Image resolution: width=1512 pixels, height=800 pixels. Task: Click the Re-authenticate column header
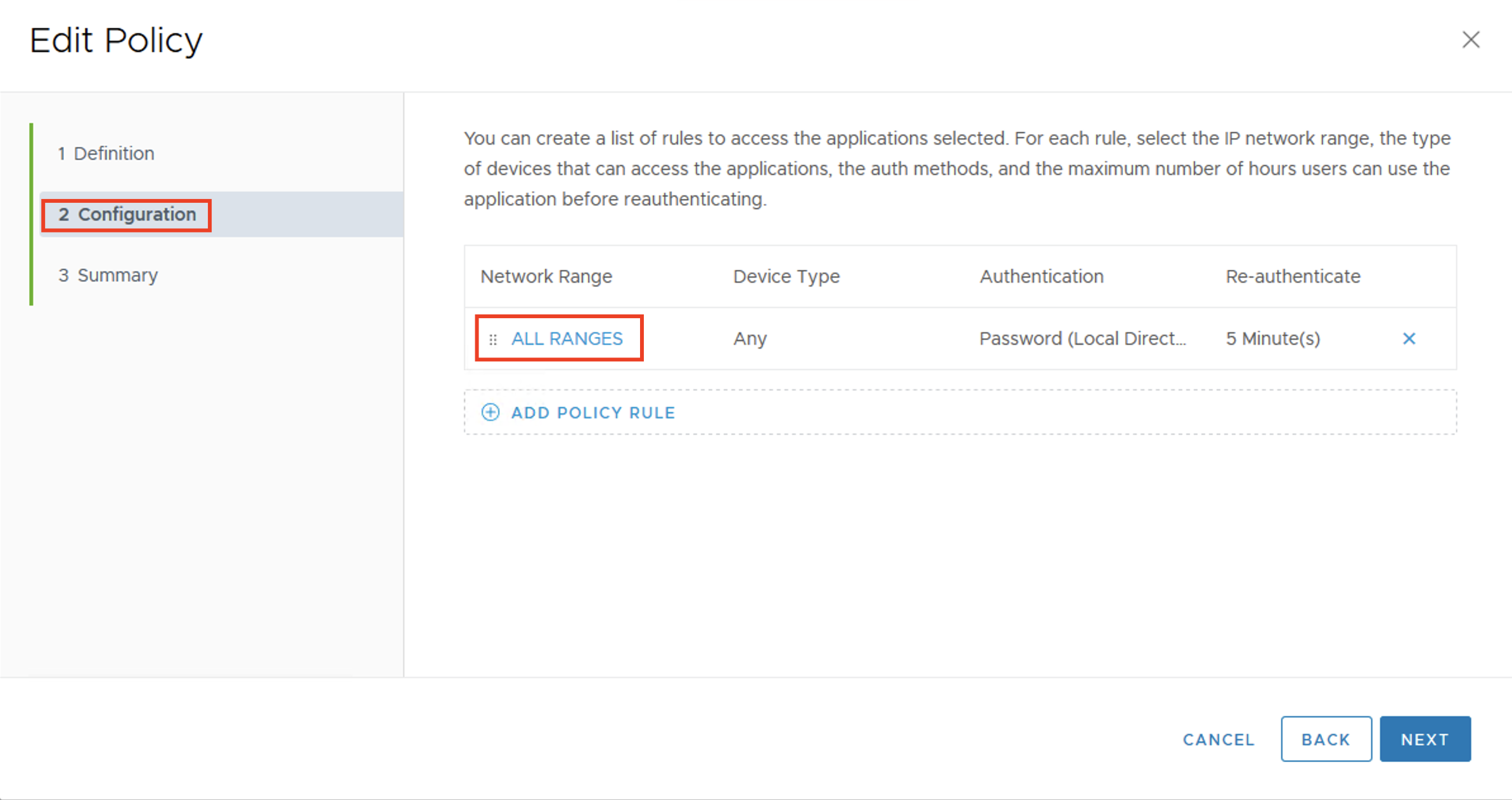[x=1293, y=276]
